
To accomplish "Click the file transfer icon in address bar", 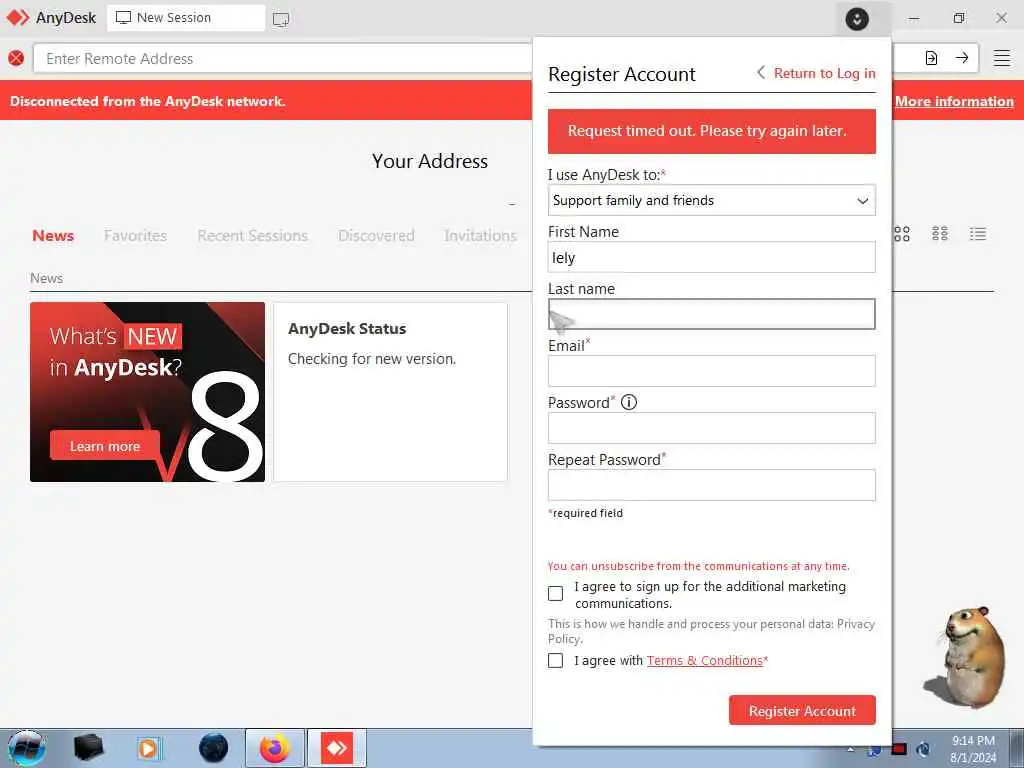I will click(931, 58).
